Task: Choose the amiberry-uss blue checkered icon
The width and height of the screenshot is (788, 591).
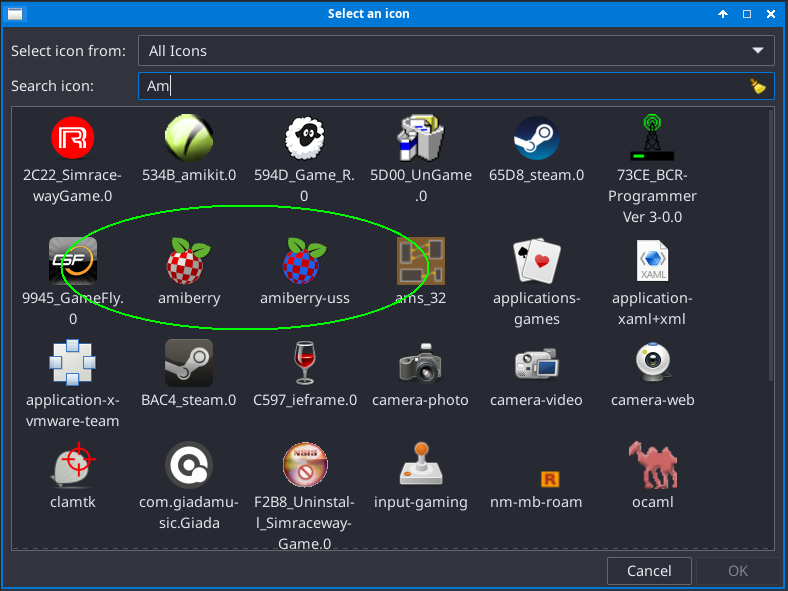Action: point(305,261)
